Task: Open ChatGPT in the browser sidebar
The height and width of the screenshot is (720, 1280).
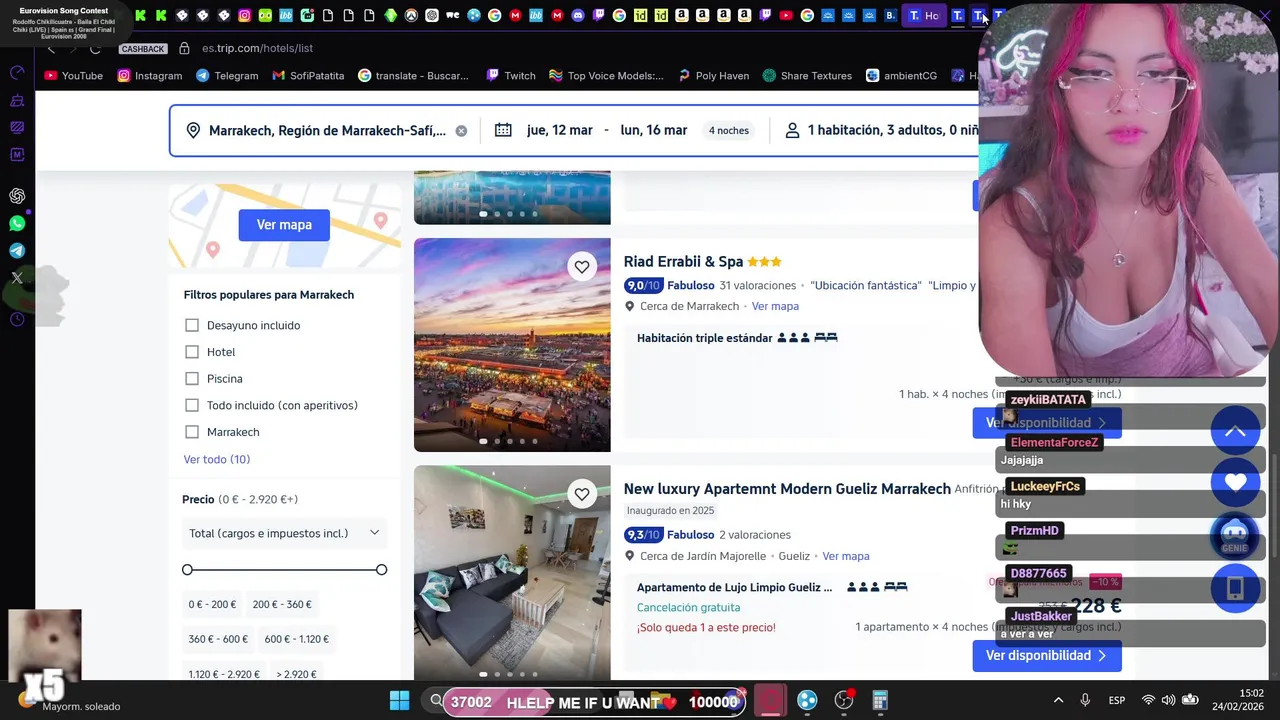Action: point(17,196)
